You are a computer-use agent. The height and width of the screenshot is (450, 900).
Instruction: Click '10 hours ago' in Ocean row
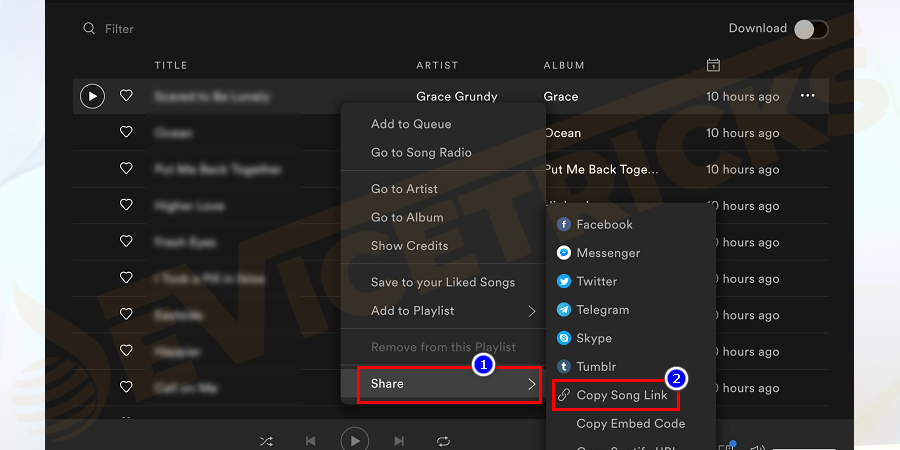[x=743, y=133]
